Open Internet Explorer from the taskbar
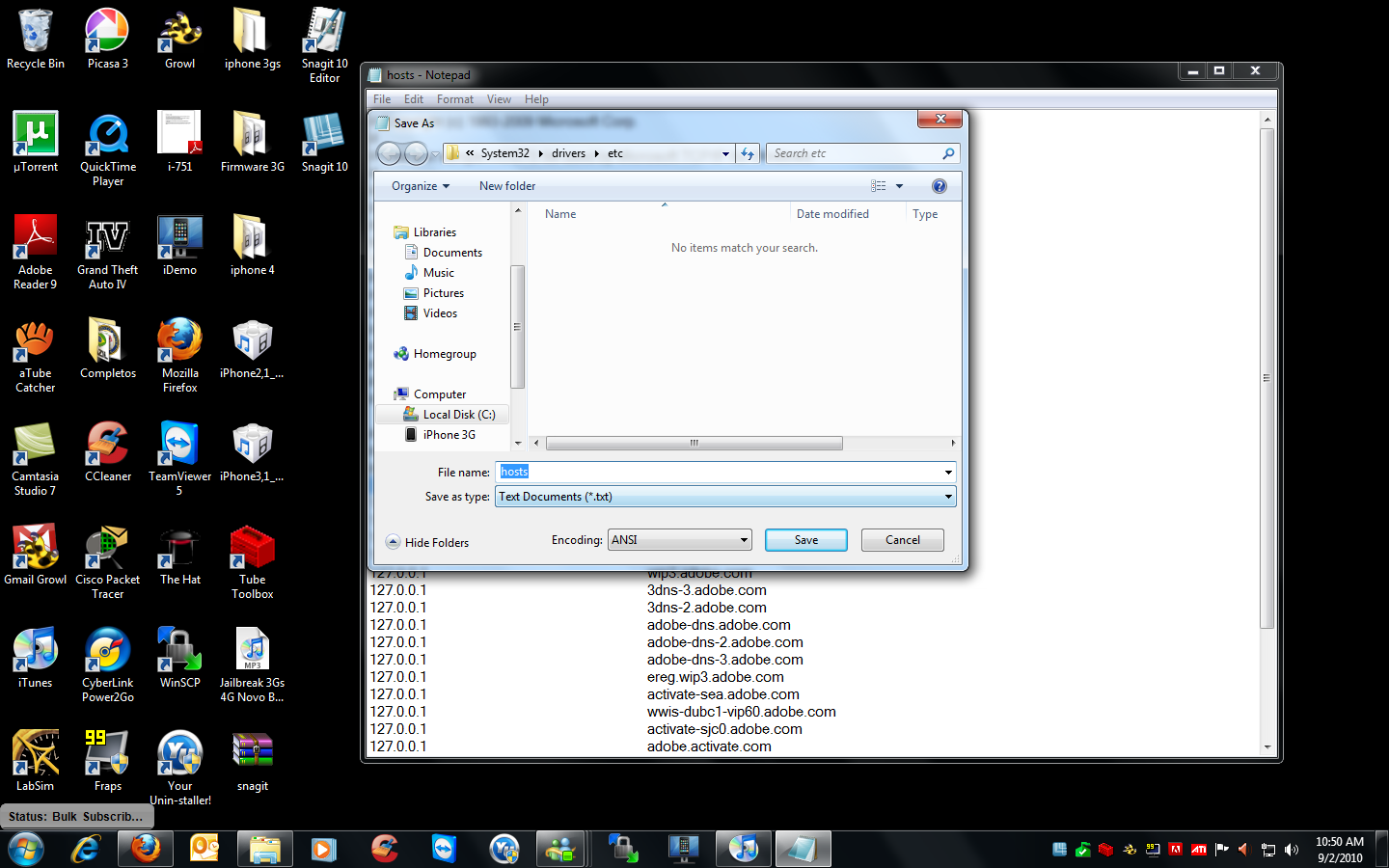Screen dimensions: 1389x868 coord(86,849)
